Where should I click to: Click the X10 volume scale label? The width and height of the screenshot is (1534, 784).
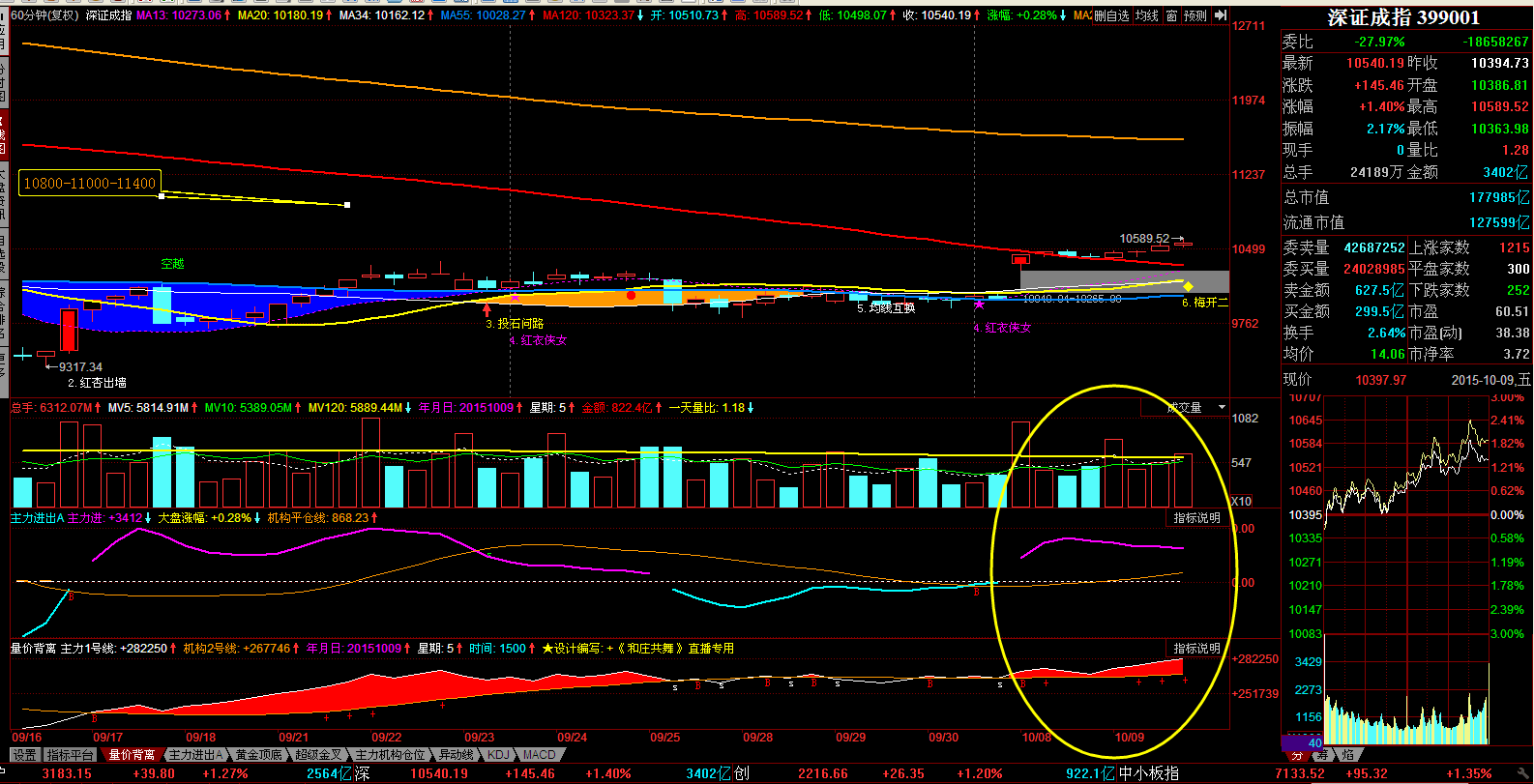point(1241,501)
